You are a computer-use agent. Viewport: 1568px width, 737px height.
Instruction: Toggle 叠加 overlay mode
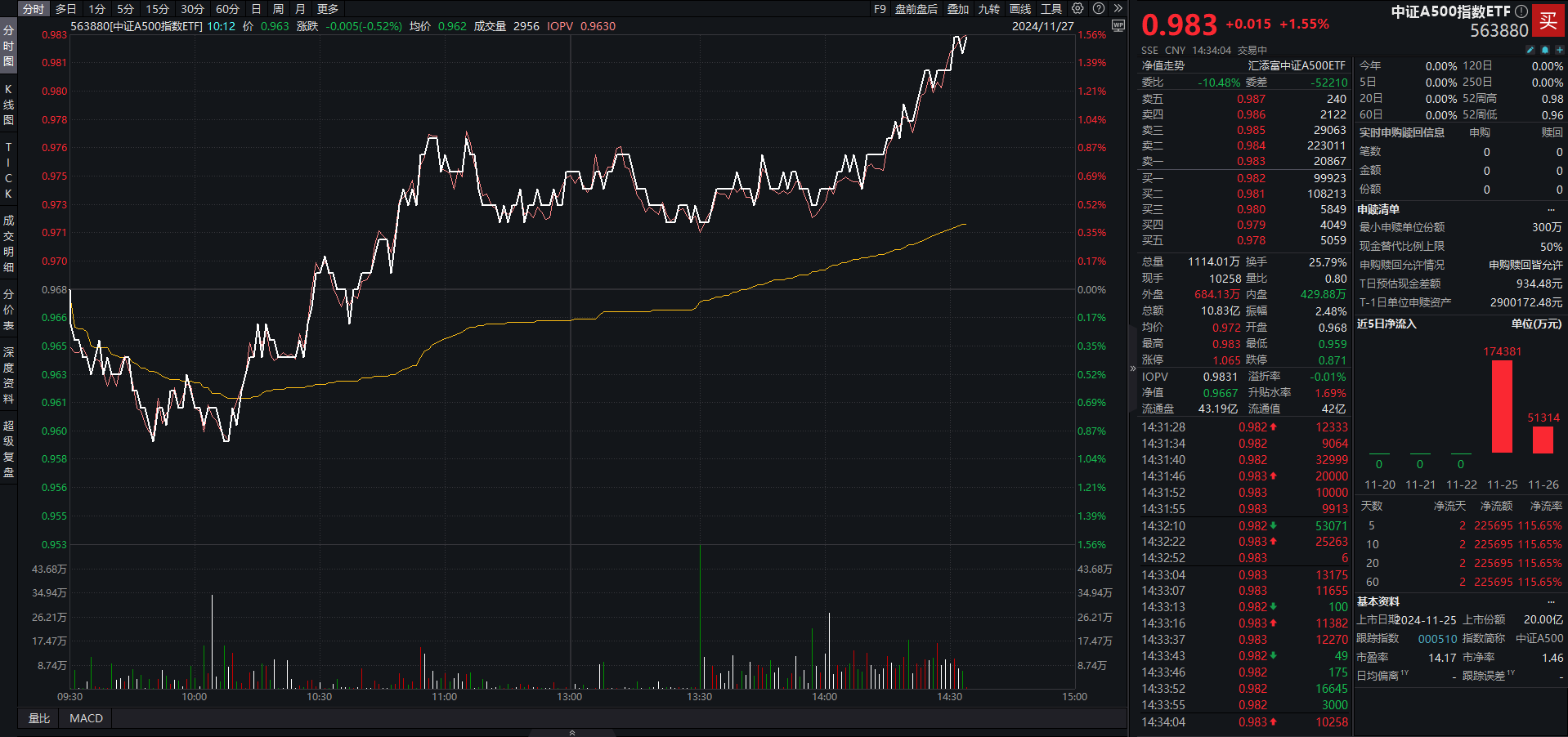pos(958,9)
